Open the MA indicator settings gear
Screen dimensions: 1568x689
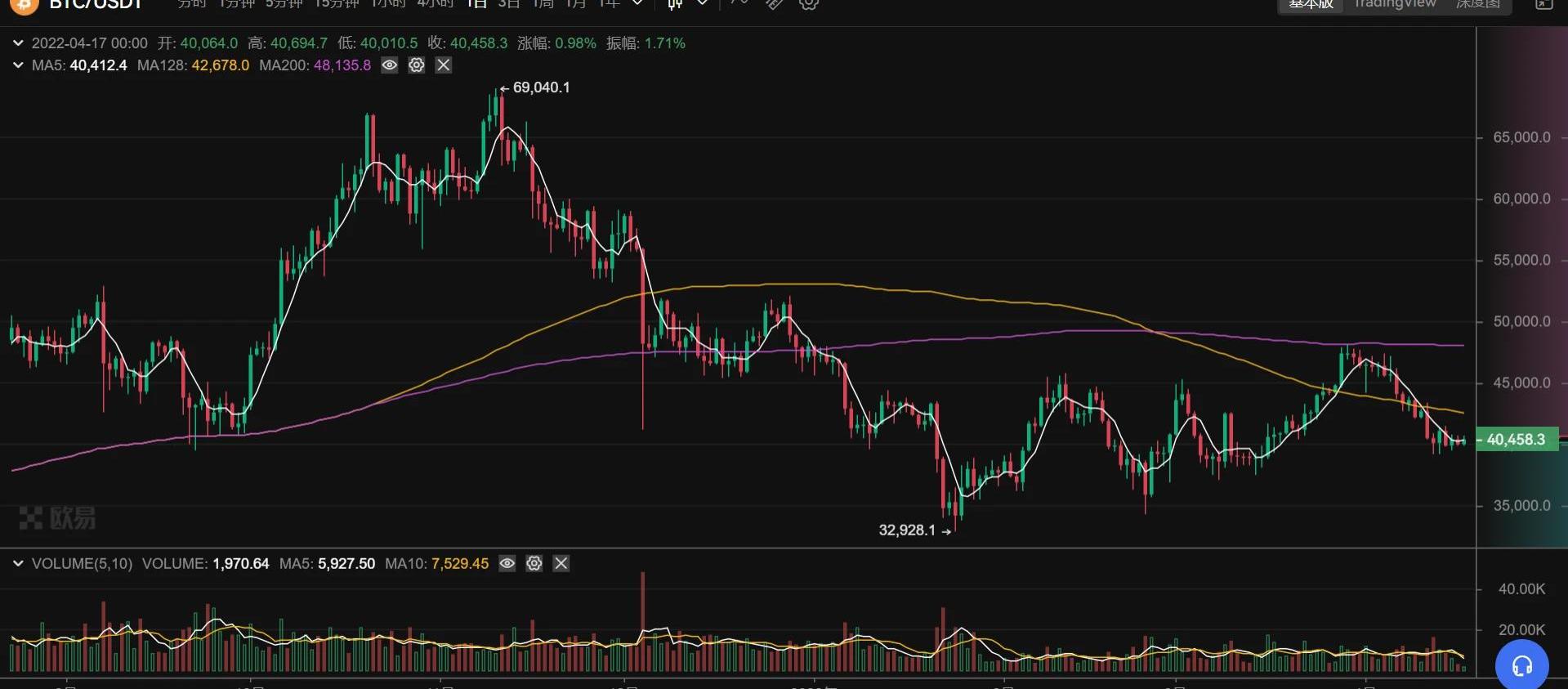click(x=417, y=65)
